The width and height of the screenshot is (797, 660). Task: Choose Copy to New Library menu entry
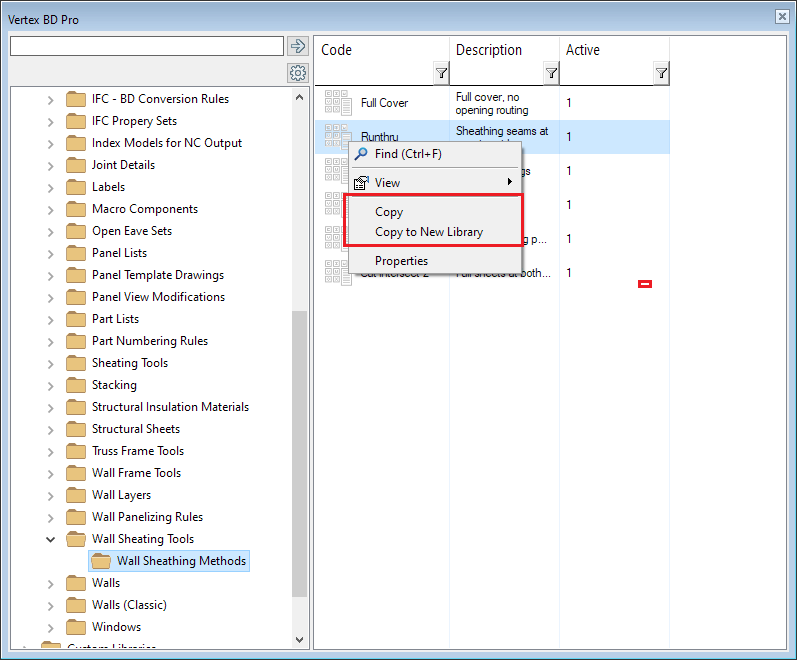[x=428, y=232]
